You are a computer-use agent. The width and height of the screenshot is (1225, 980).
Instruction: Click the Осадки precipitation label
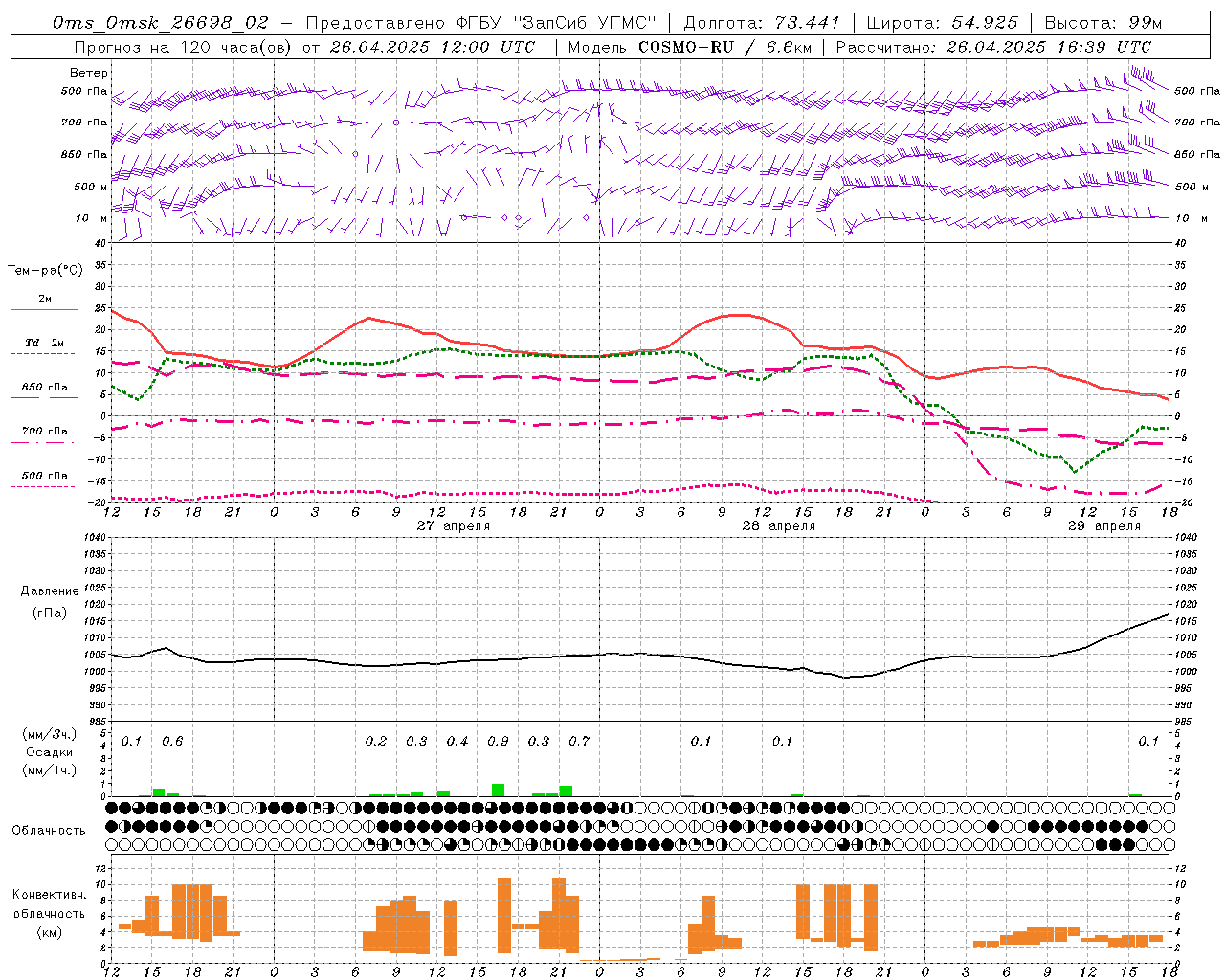[x=50, y=752]
